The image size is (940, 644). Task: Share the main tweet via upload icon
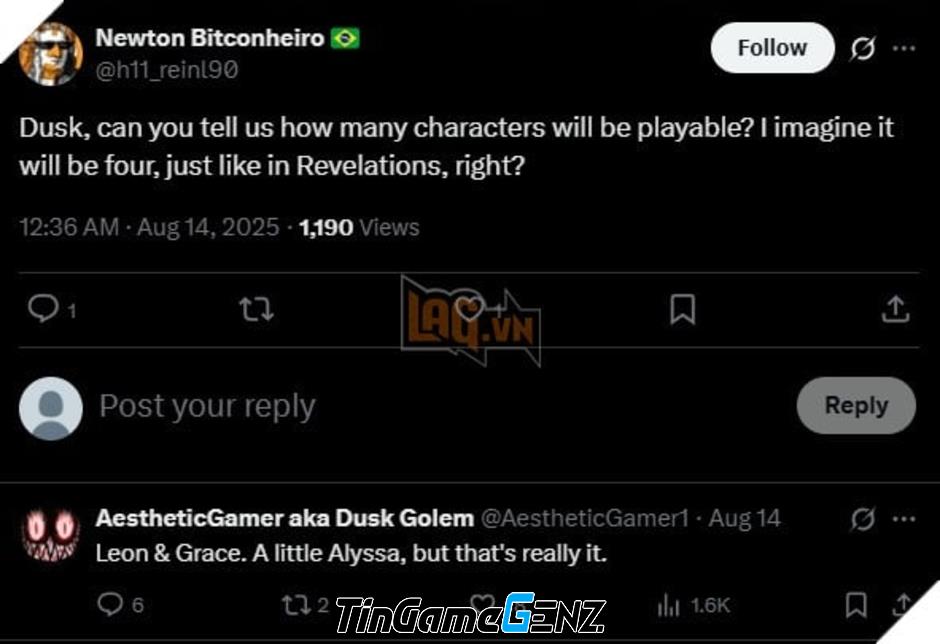(x=896, y=309)
